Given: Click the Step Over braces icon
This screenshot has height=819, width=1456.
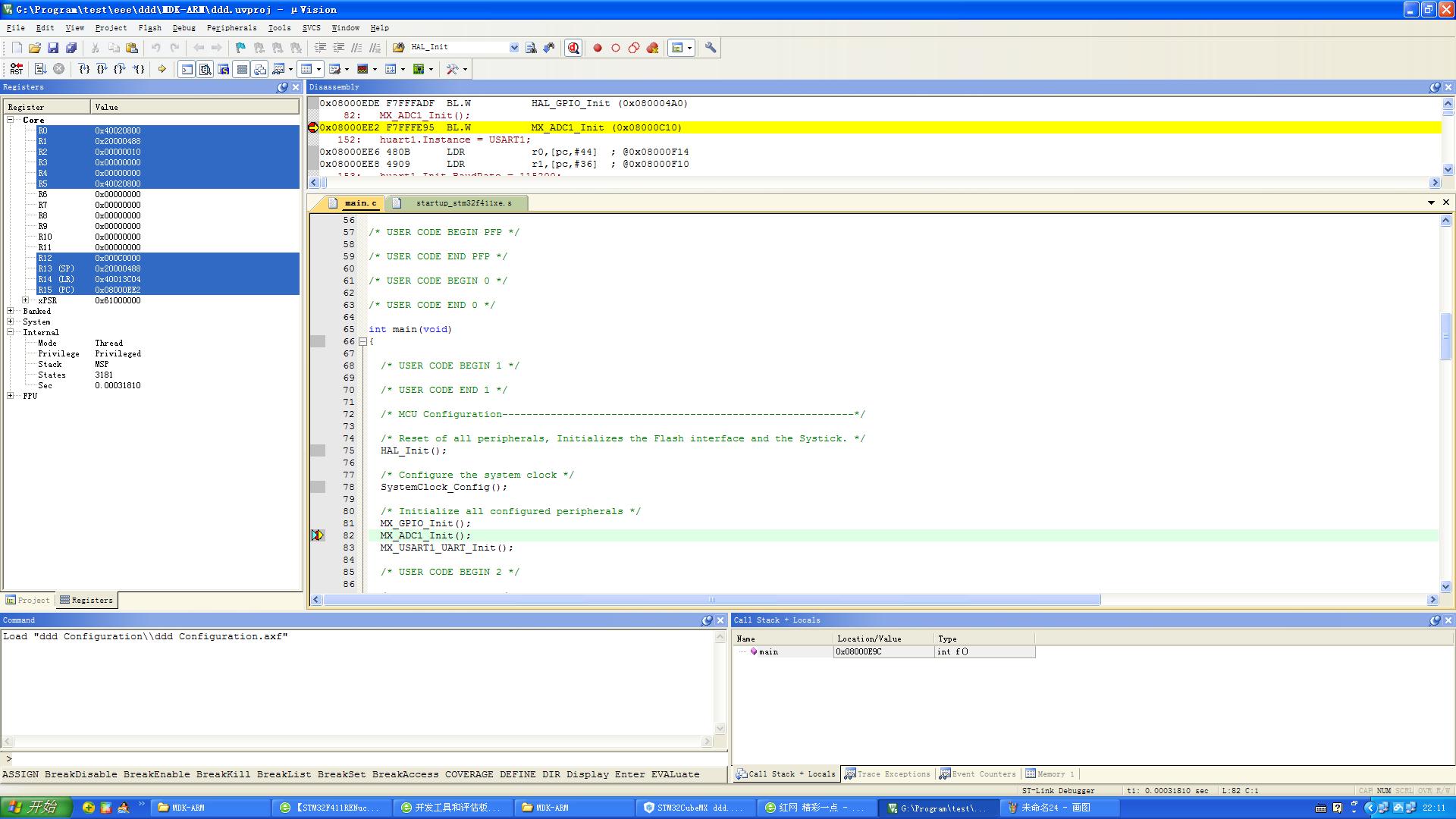Looking at the screenshot, I should pos(102,69).
